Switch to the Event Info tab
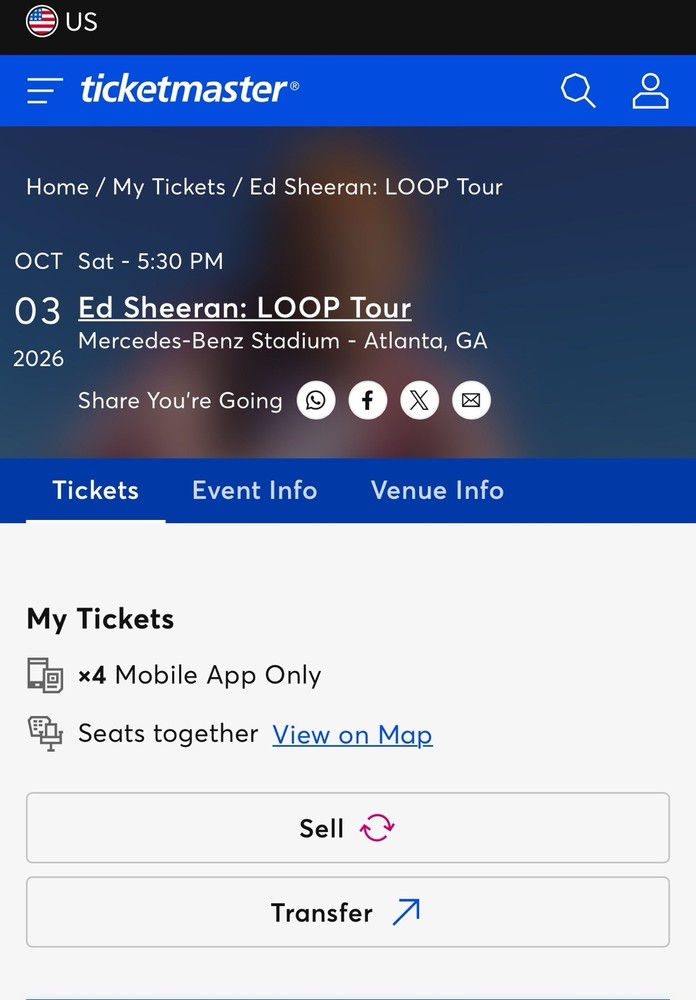The width and height of the screenshot is (696, 1000). tap(254, 490)
